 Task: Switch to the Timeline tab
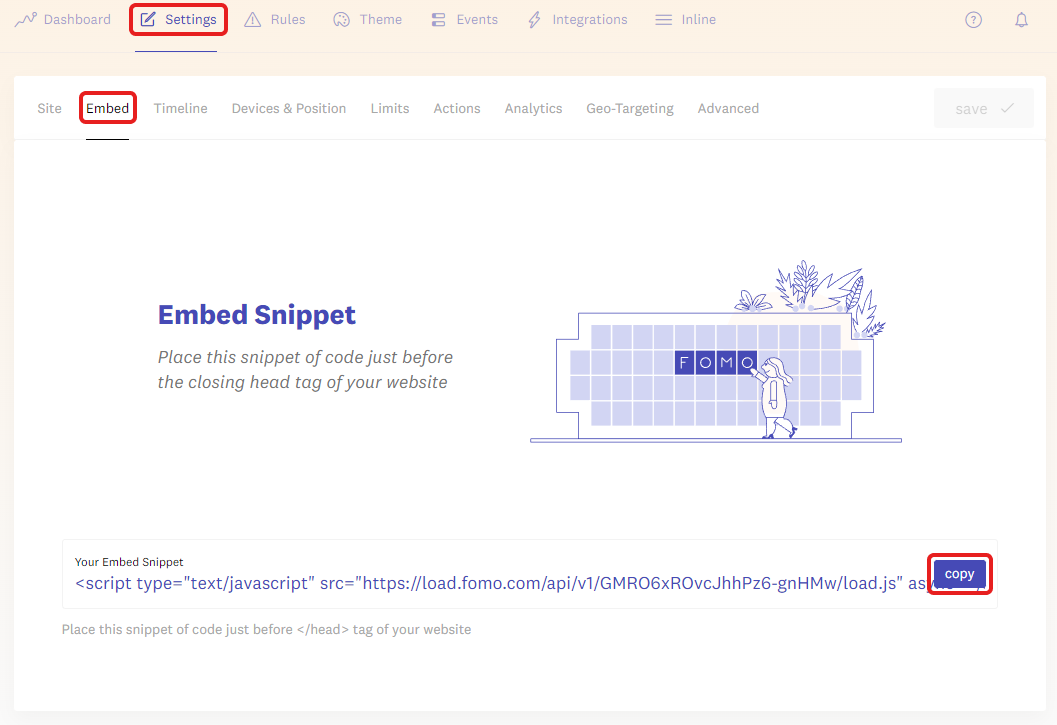[x=181, y=109]
